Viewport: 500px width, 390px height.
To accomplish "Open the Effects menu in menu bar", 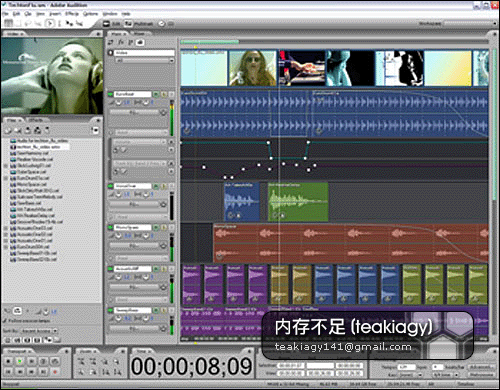I will coord(72,14).
